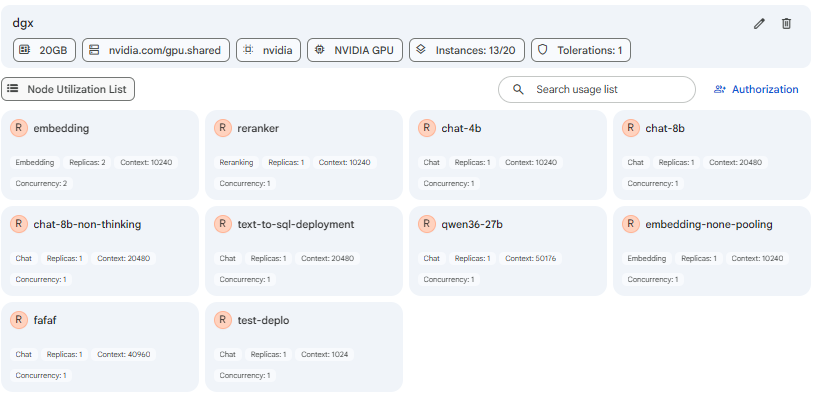This screenshot has width=819, height=403.
Task: Click Concurrency: 2 tag on embedding card
Action: [41, 183]
